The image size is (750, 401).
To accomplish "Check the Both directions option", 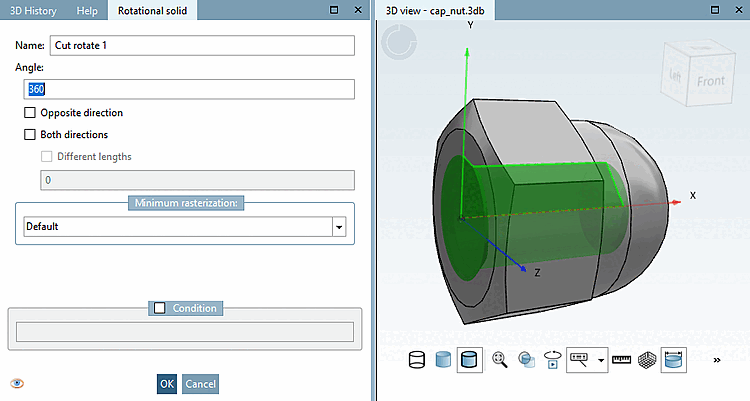I will pos(29,134).
